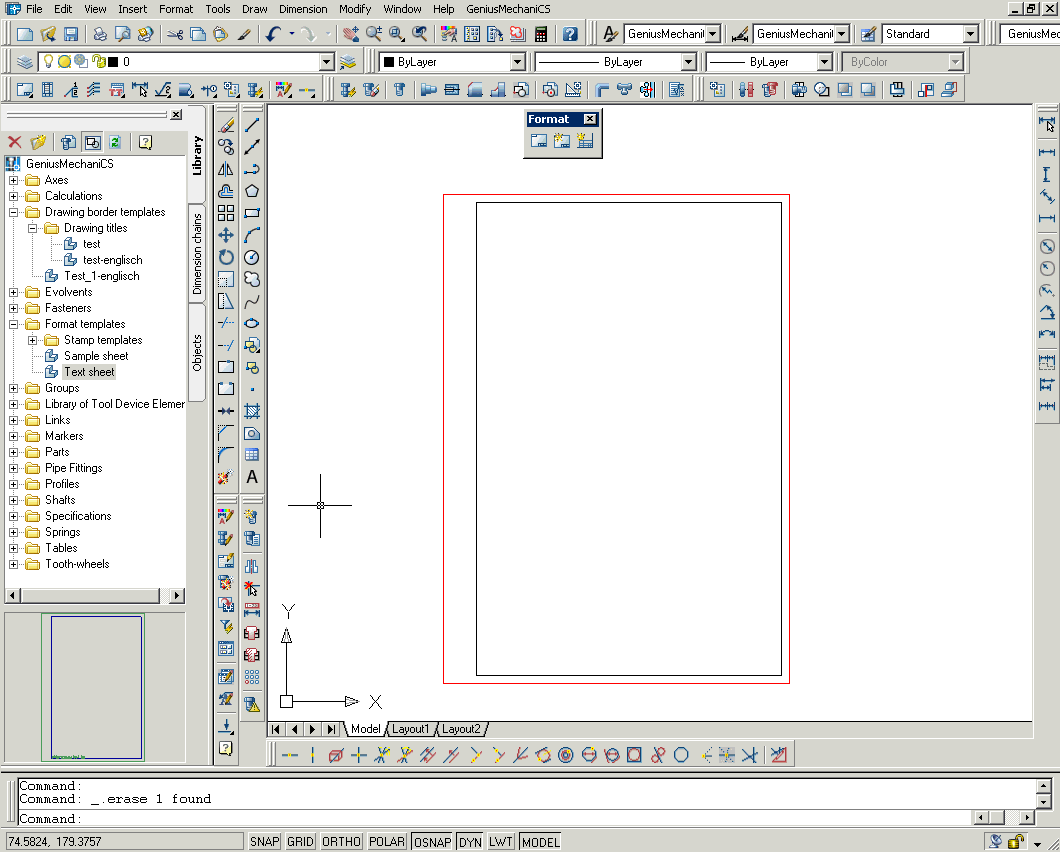Click the Layer Properties Manager icon
The height and width of the screenshot is (852, 1060).
pos(25,62)
